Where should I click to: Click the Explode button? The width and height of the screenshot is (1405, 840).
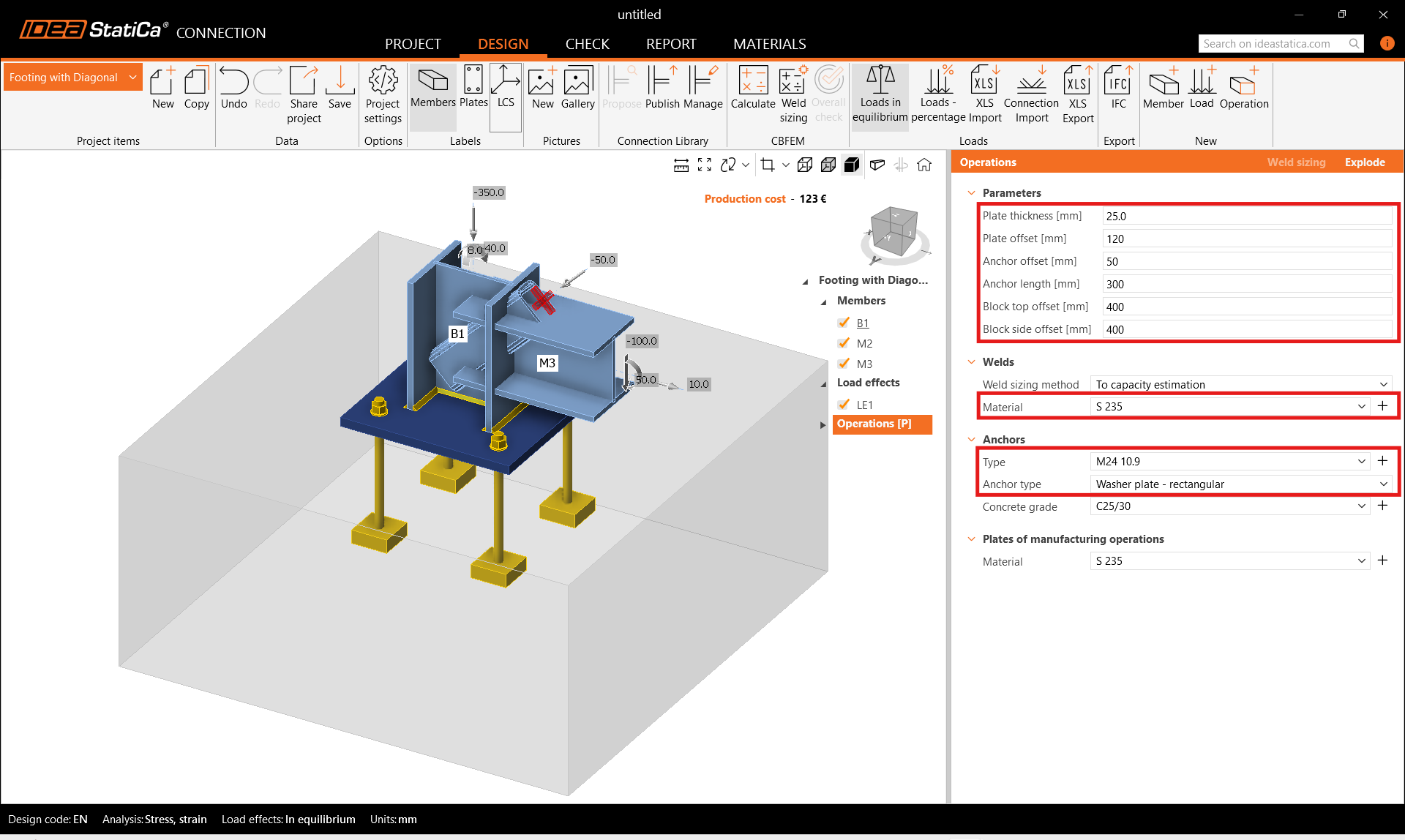[x=1364, y=162]
